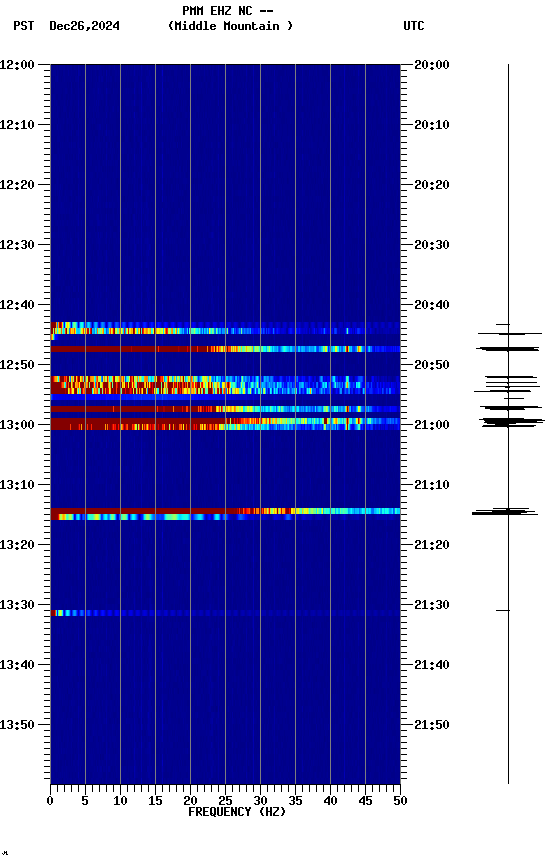Click the 12:00 PST time label
This screenshot has width=552, height=864.
17,65
